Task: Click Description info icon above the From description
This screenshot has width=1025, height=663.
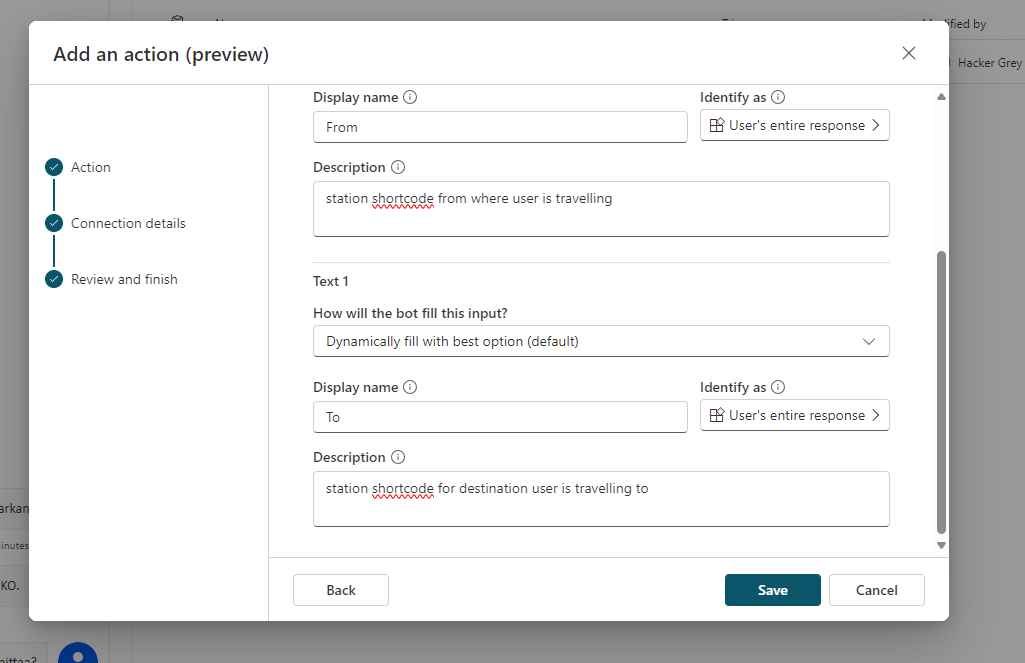Action: (397, 168)
